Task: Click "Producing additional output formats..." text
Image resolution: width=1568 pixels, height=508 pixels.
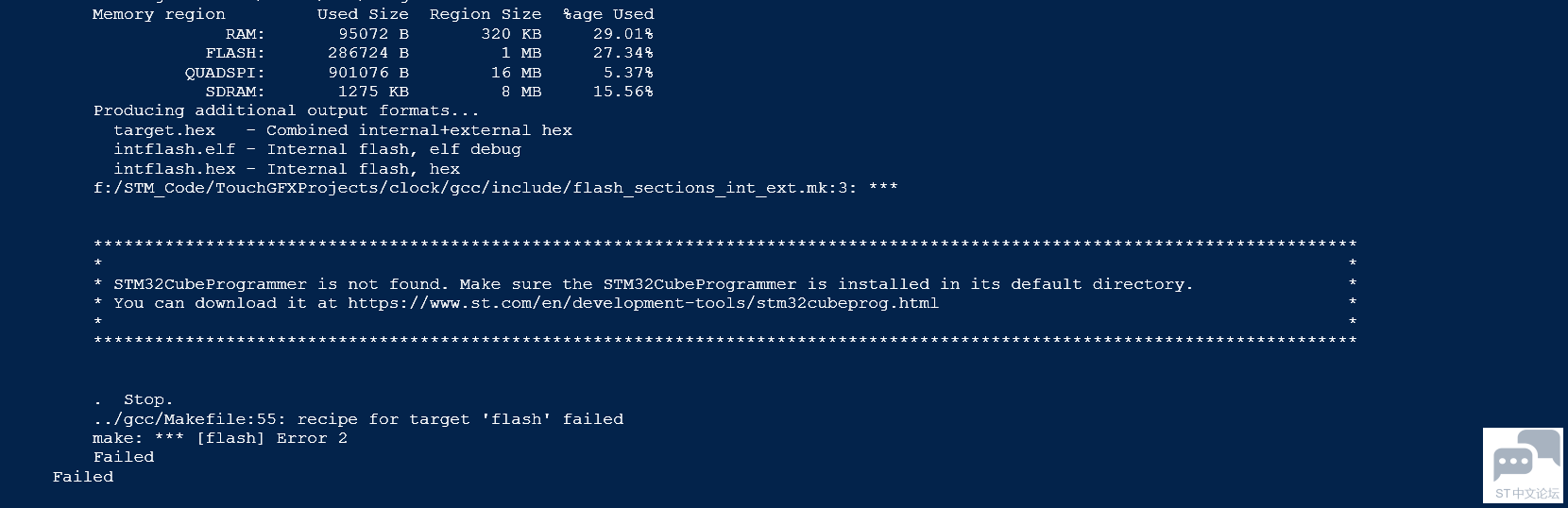Action: [x=285, y=110]
